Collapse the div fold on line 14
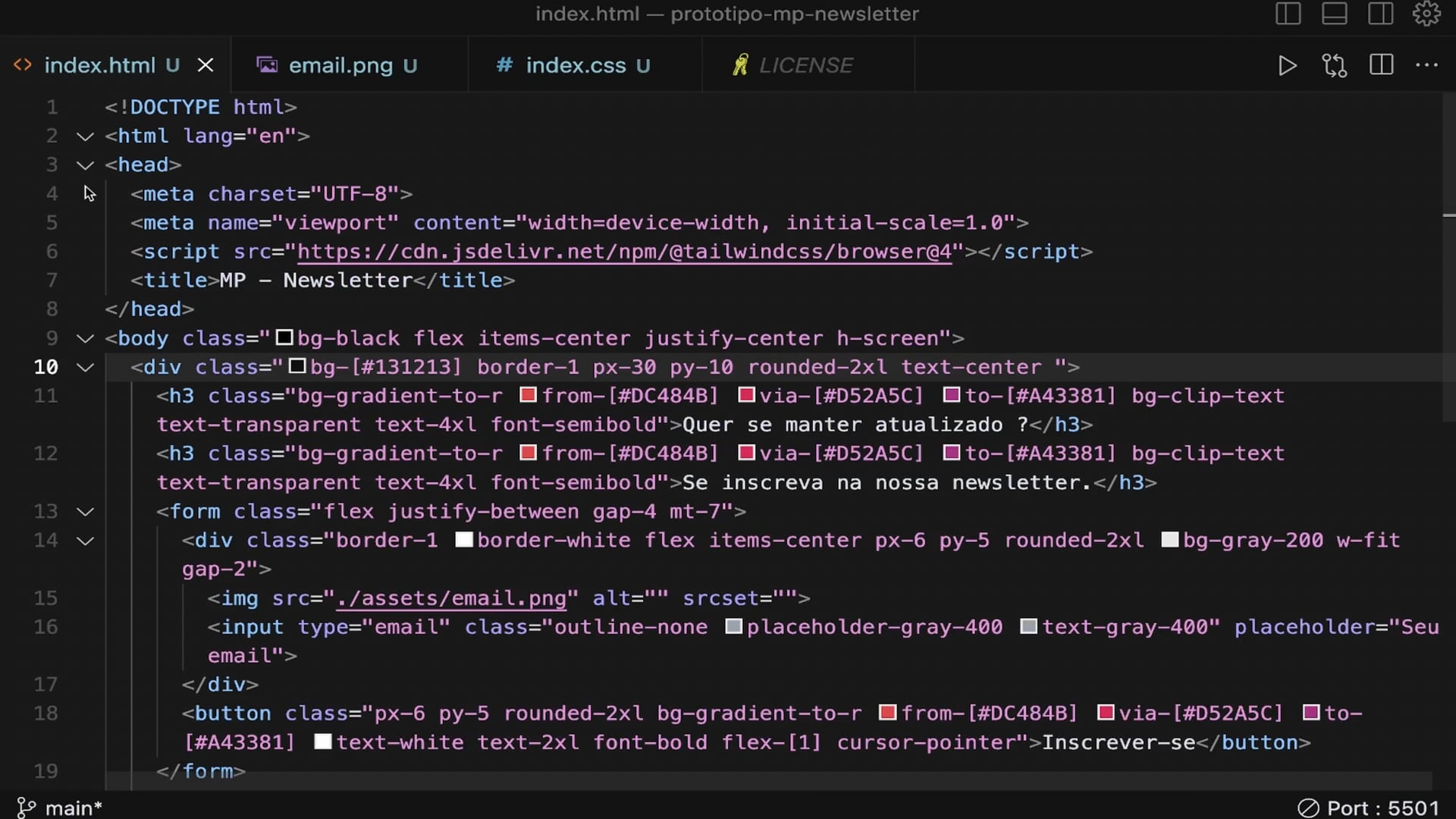Viewport: 1456px width, 819px height. [86, 541]
